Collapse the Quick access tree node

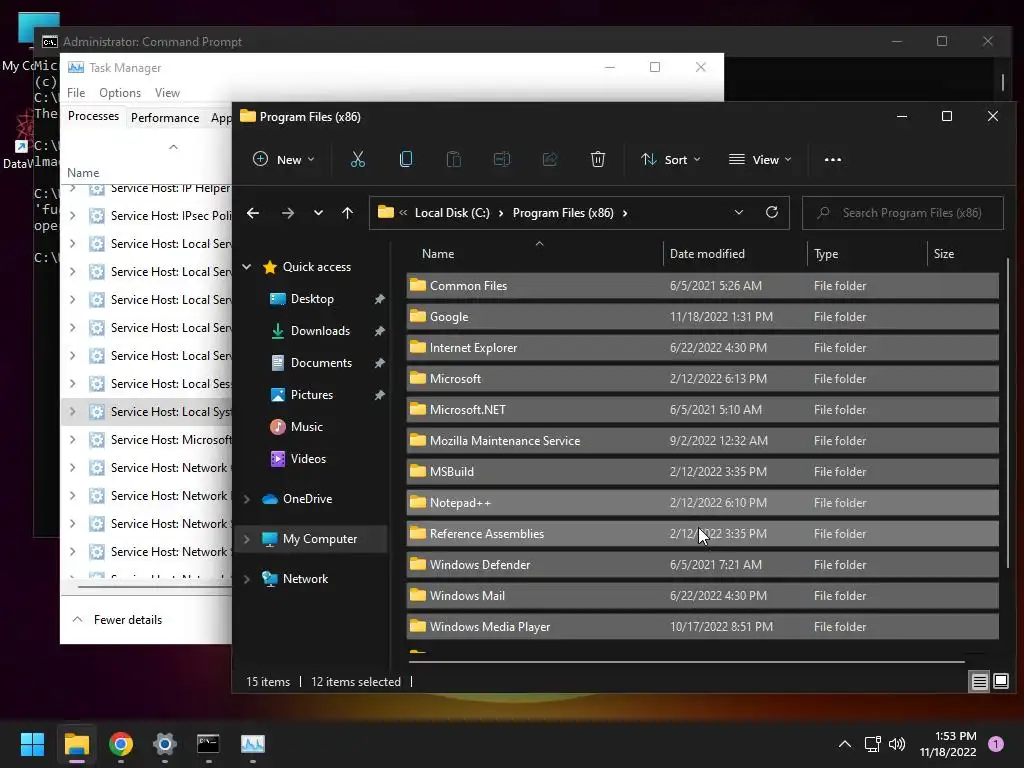[x=247, y=266]
